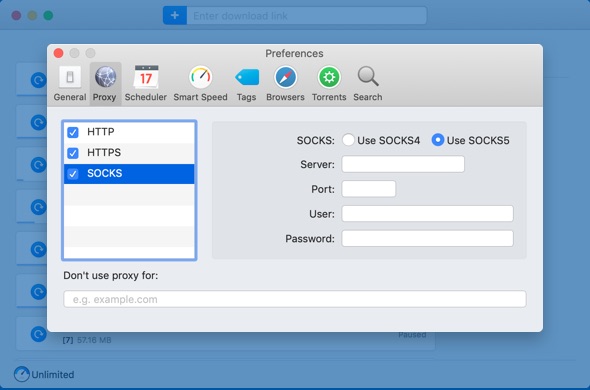Click the Server input field
The image size is (590, 390).
tap(403, 164)
